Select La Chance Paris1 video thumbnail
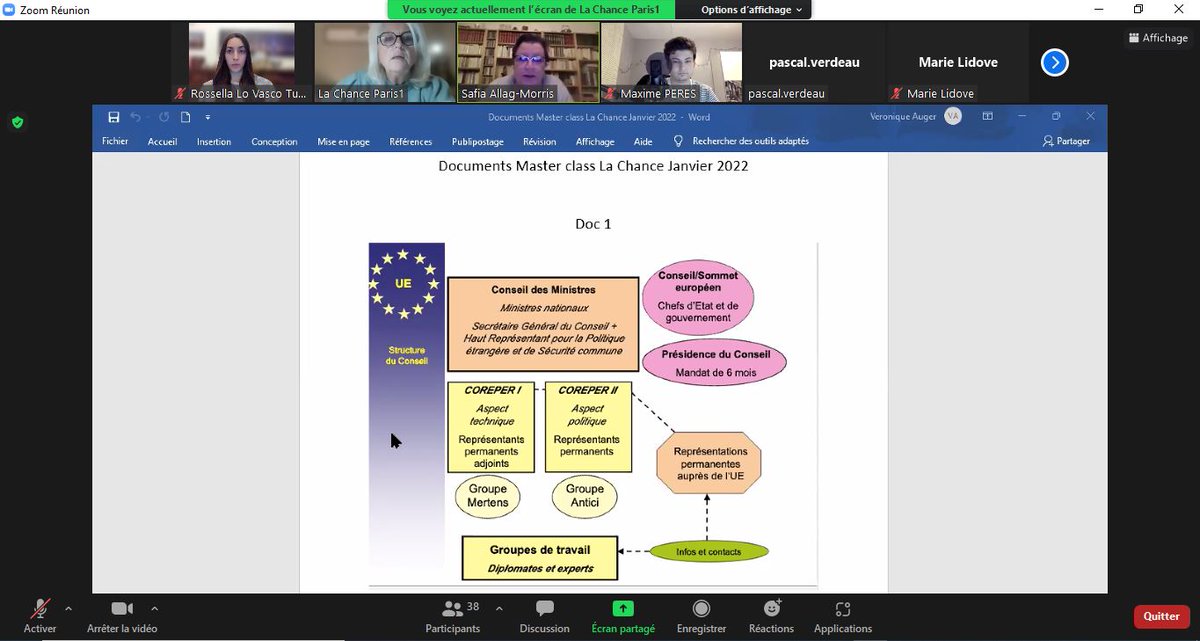1200x641 pixels. (386, 62)
